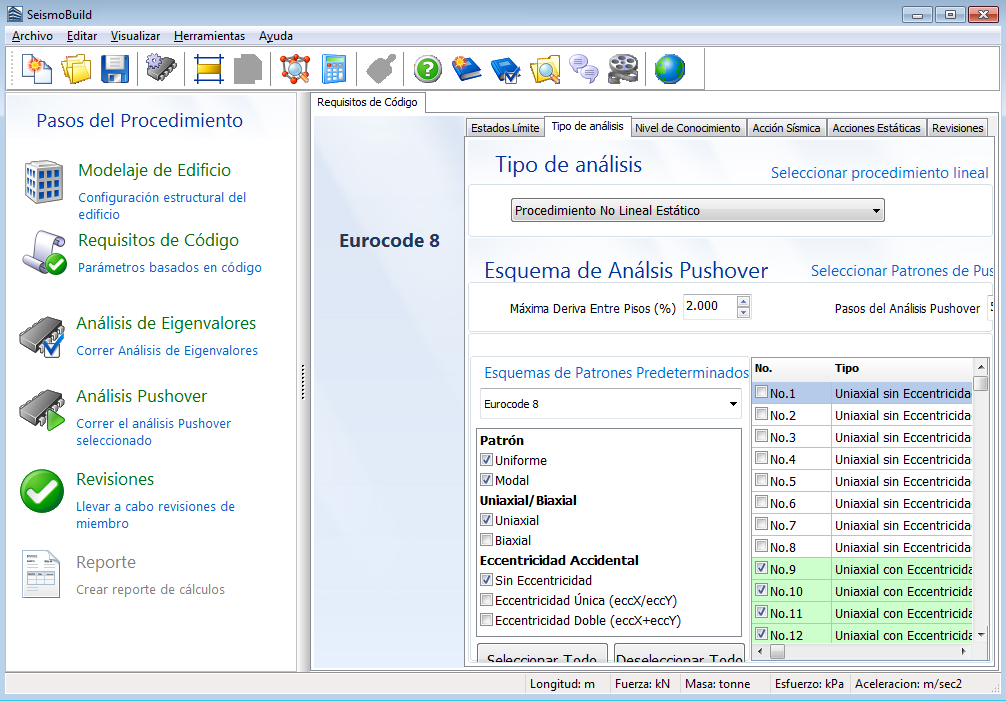Uncheck the Uniforme pattern checkbox
Image resolution: width=1006 pixels, height=701 pixels.
pos(487,460)
